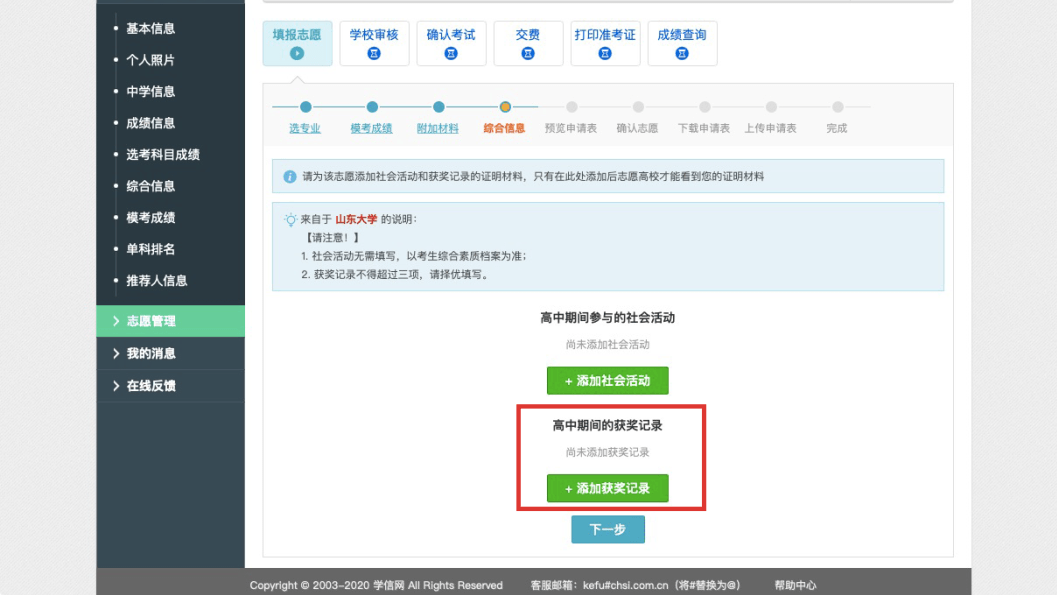Click the 添加社会活动 green button
The height and width of the screenshot is (595, 1057).
pos(607,381)
